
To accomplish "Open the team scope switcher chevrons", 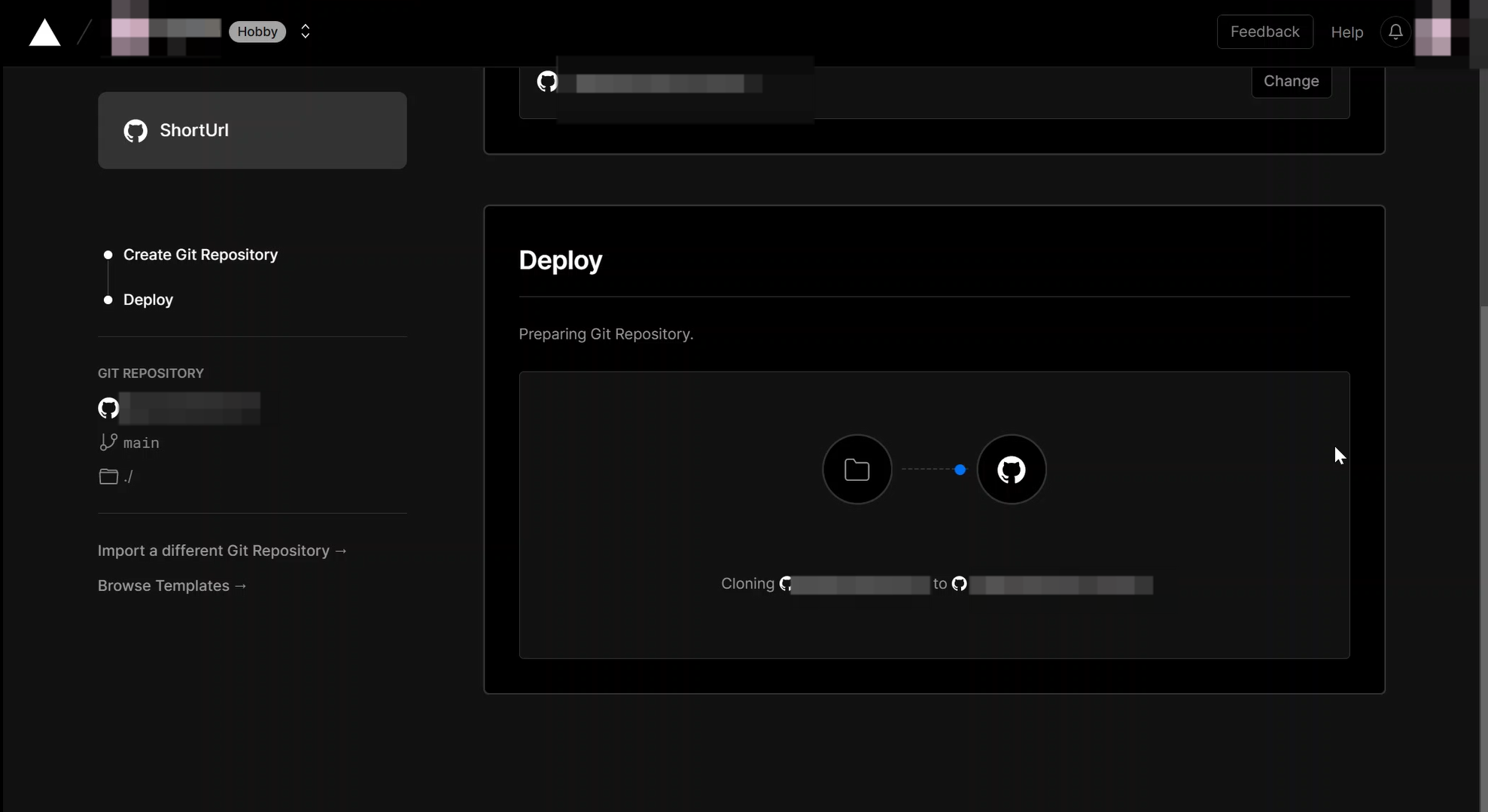I will pos(306,32).
